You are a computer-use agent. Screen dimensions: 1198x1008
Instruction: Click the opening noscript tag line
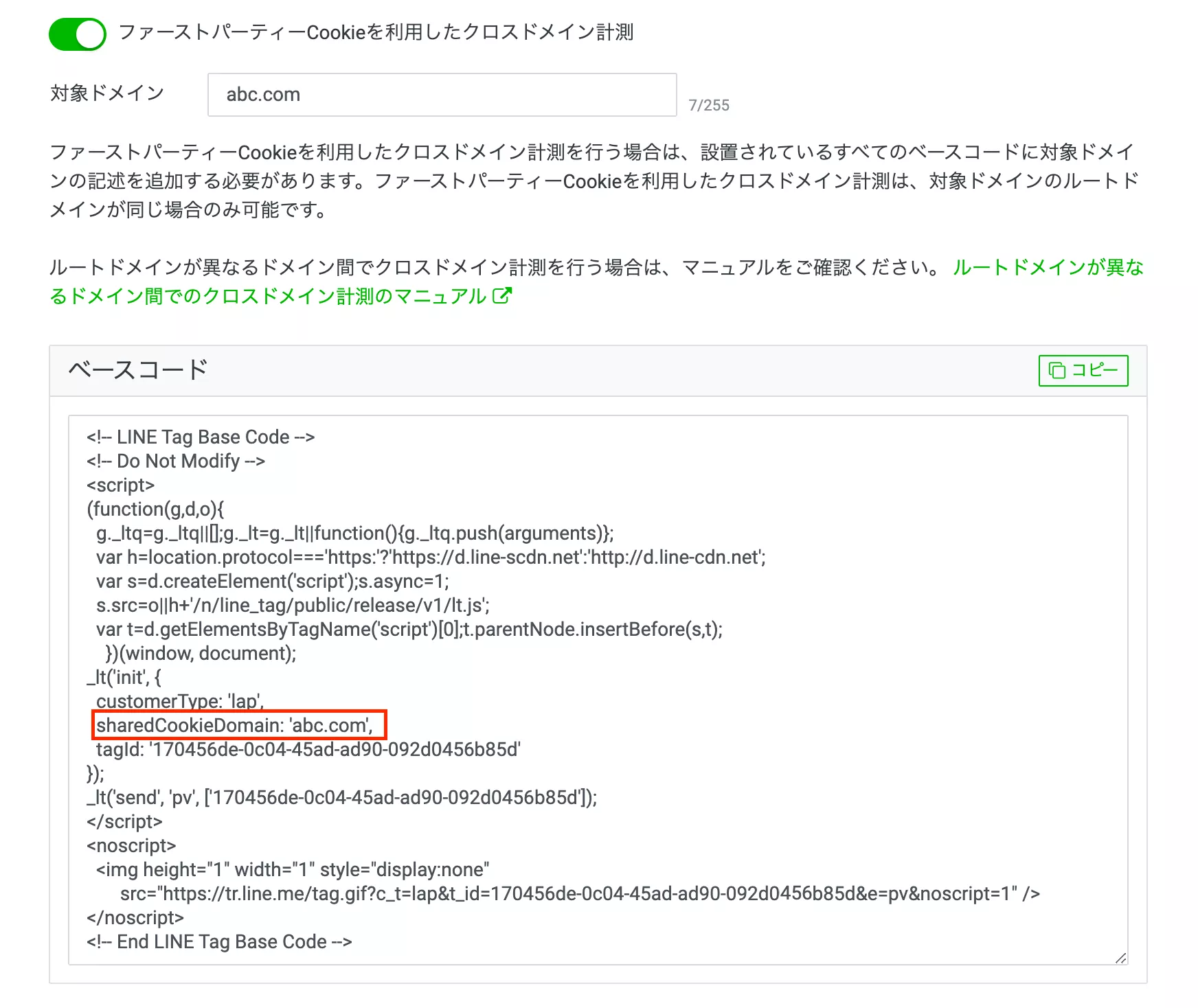point(131,845)
